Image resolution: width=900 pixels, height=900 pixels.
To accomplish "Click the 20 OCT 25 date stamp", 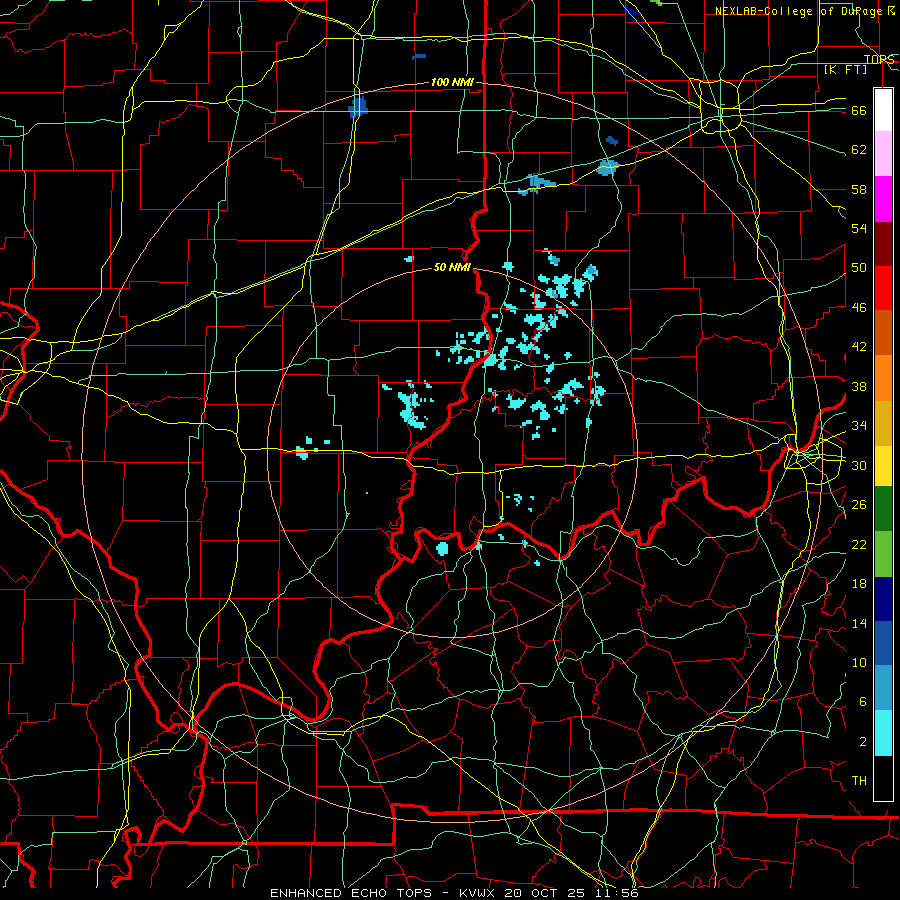I will pyautogui.click(x=544, y=893).
